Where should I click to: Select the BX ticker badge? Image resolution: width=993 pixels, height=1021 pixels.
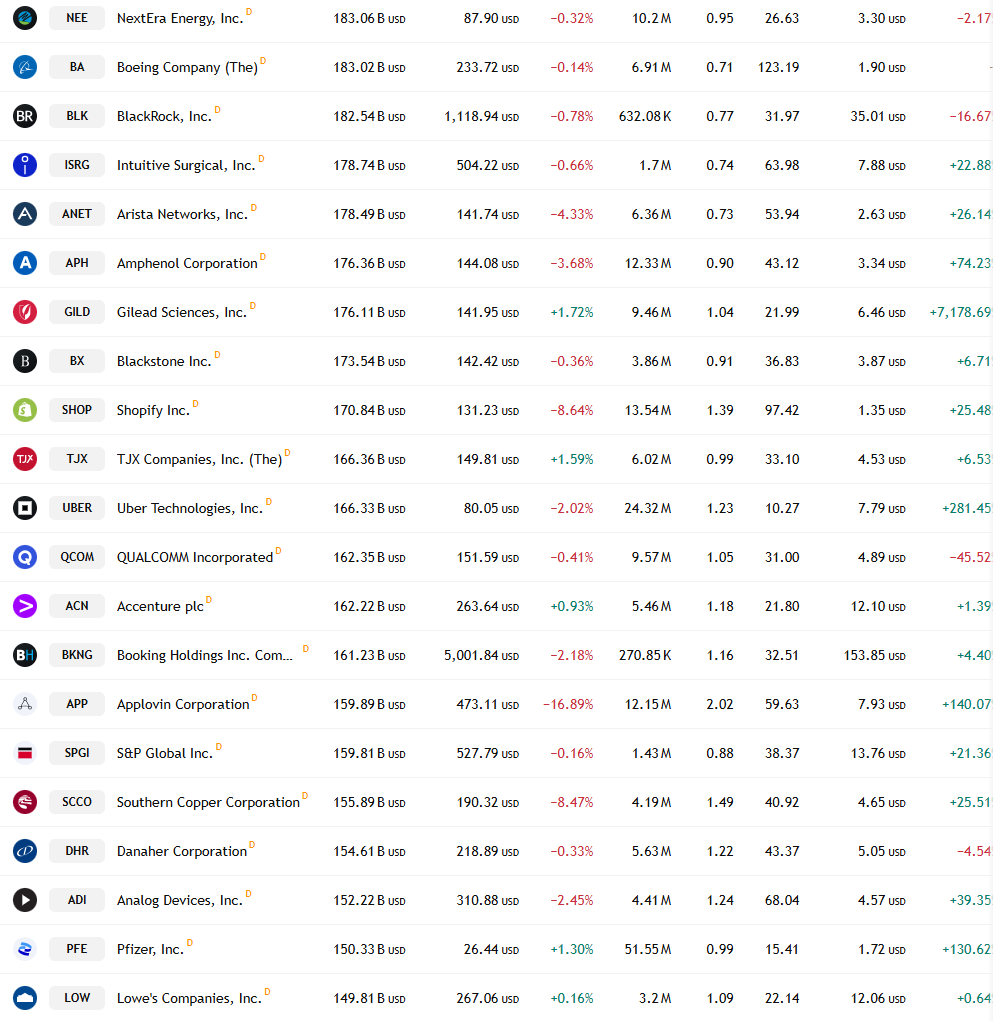[x=77, y=361]
